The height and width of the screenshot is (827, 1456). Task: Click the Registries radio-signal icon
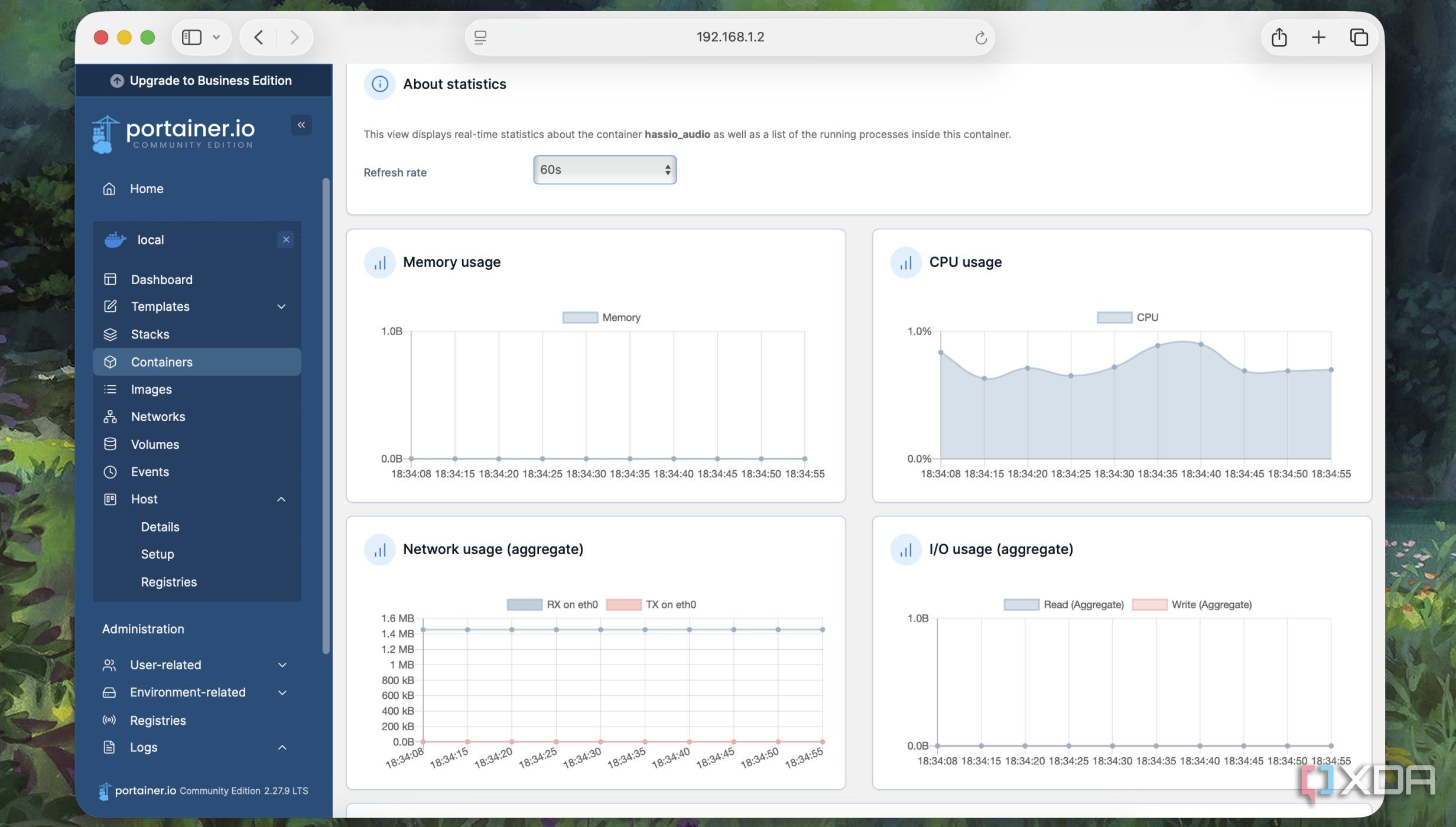pyautogui.click(x=109, y=719)
